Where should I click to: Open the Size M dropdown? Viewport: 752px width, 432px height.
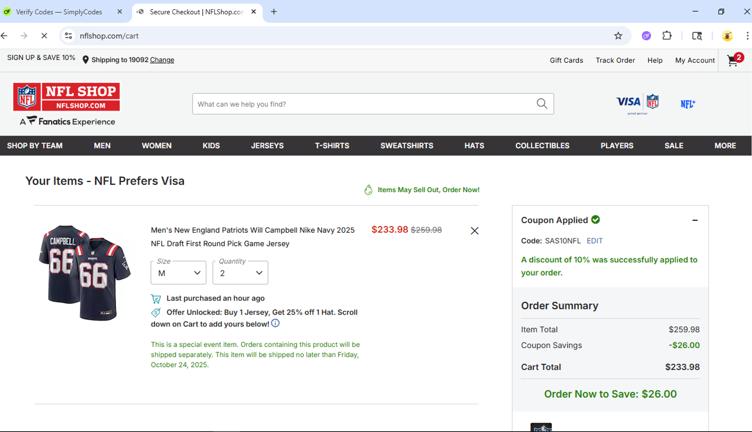tap(178, 272)
